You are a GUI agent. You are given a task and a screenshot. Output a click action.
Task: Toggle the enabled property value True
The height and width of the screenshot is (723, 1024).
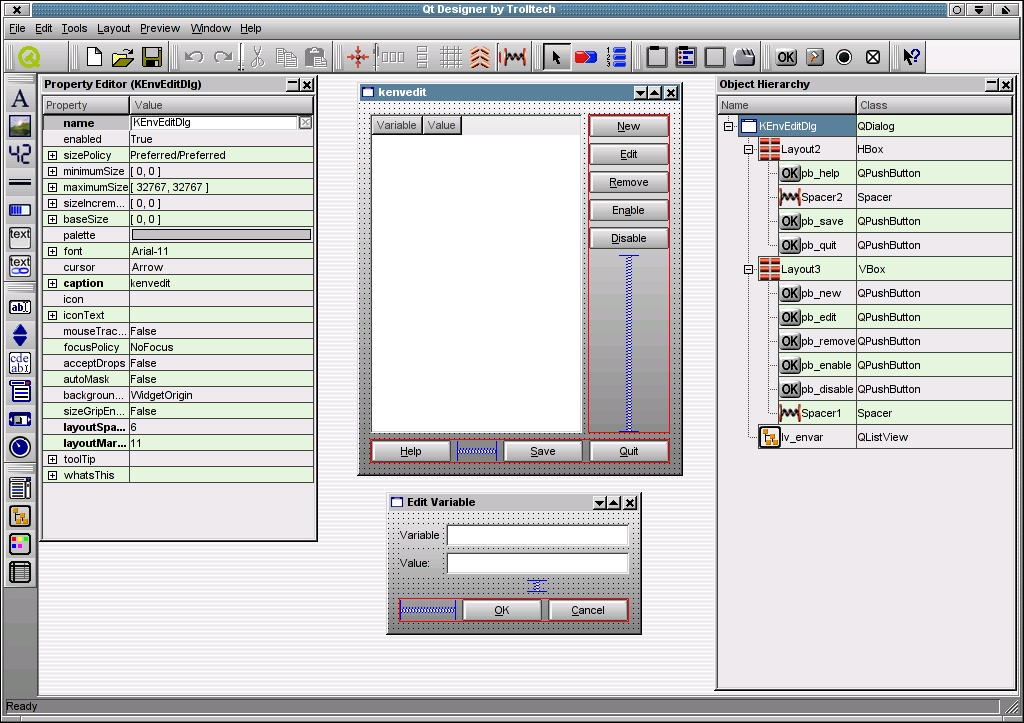tap(220, 139)
